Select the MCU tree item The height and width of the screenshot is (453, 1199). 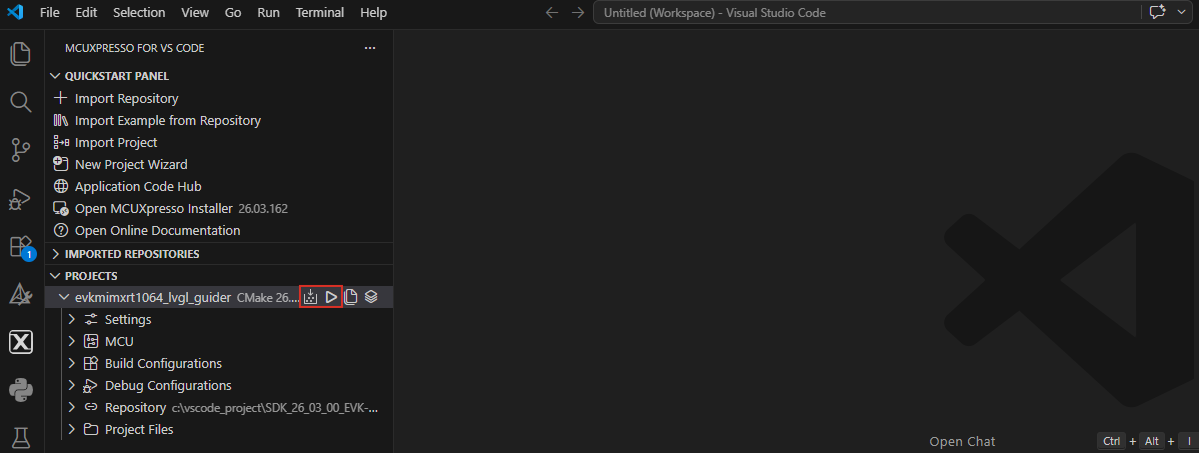tap(119, 341)
